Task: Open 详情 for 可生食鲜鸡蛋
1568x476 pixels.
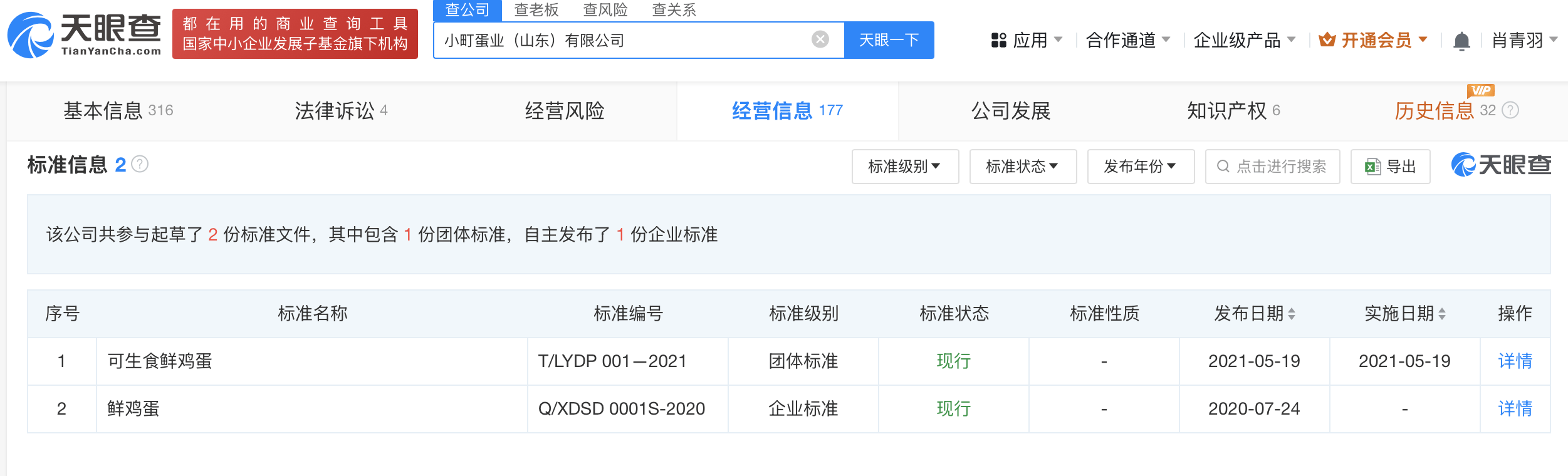Action: (x=1515, y=361)
